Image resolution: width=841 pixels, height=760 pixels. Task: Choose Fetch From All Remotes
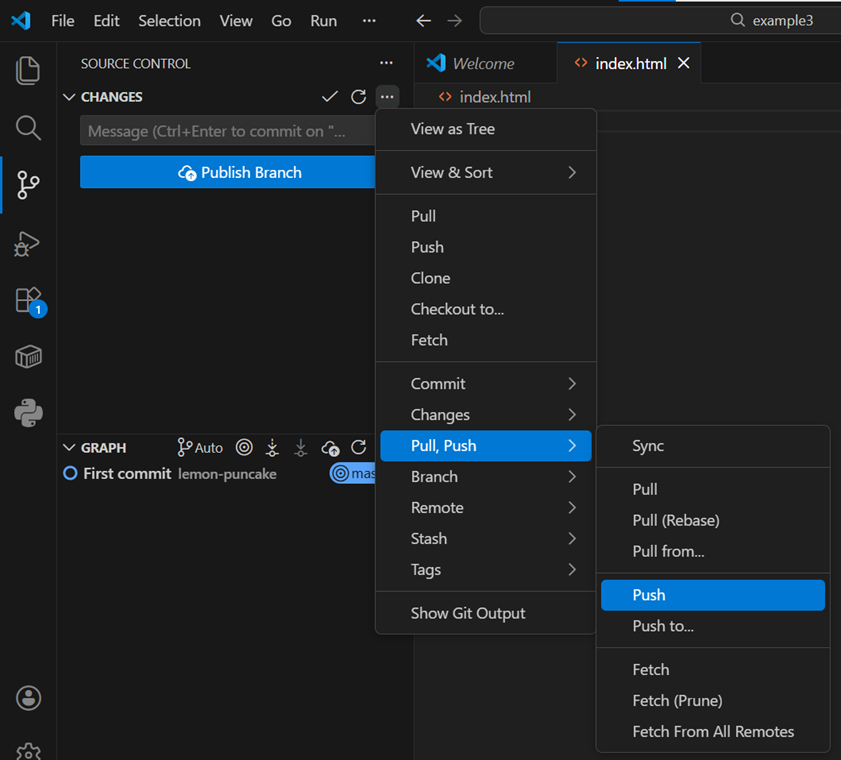tap(713, 731)
